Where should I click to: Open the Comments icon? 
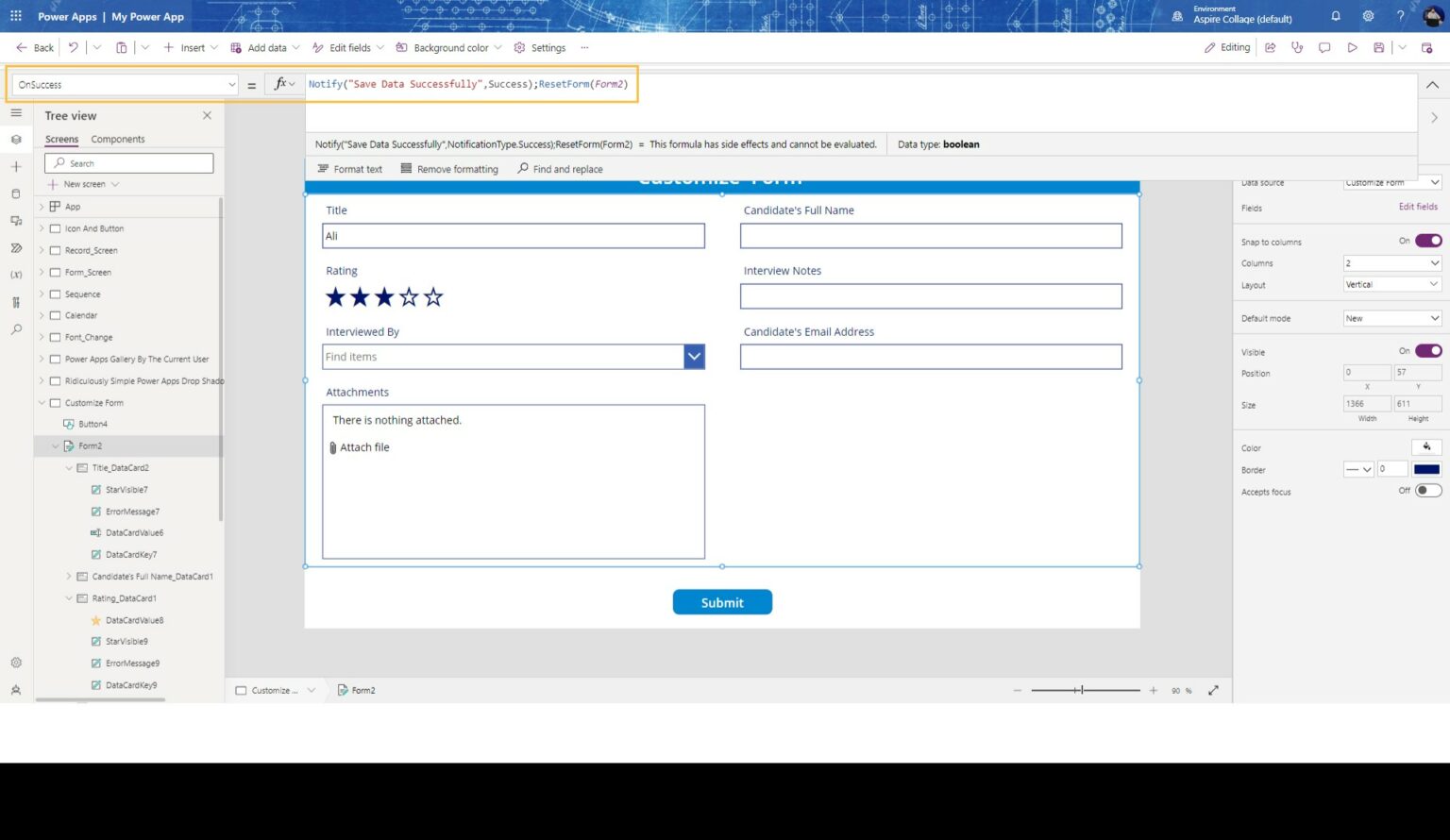coord(1325,47)
